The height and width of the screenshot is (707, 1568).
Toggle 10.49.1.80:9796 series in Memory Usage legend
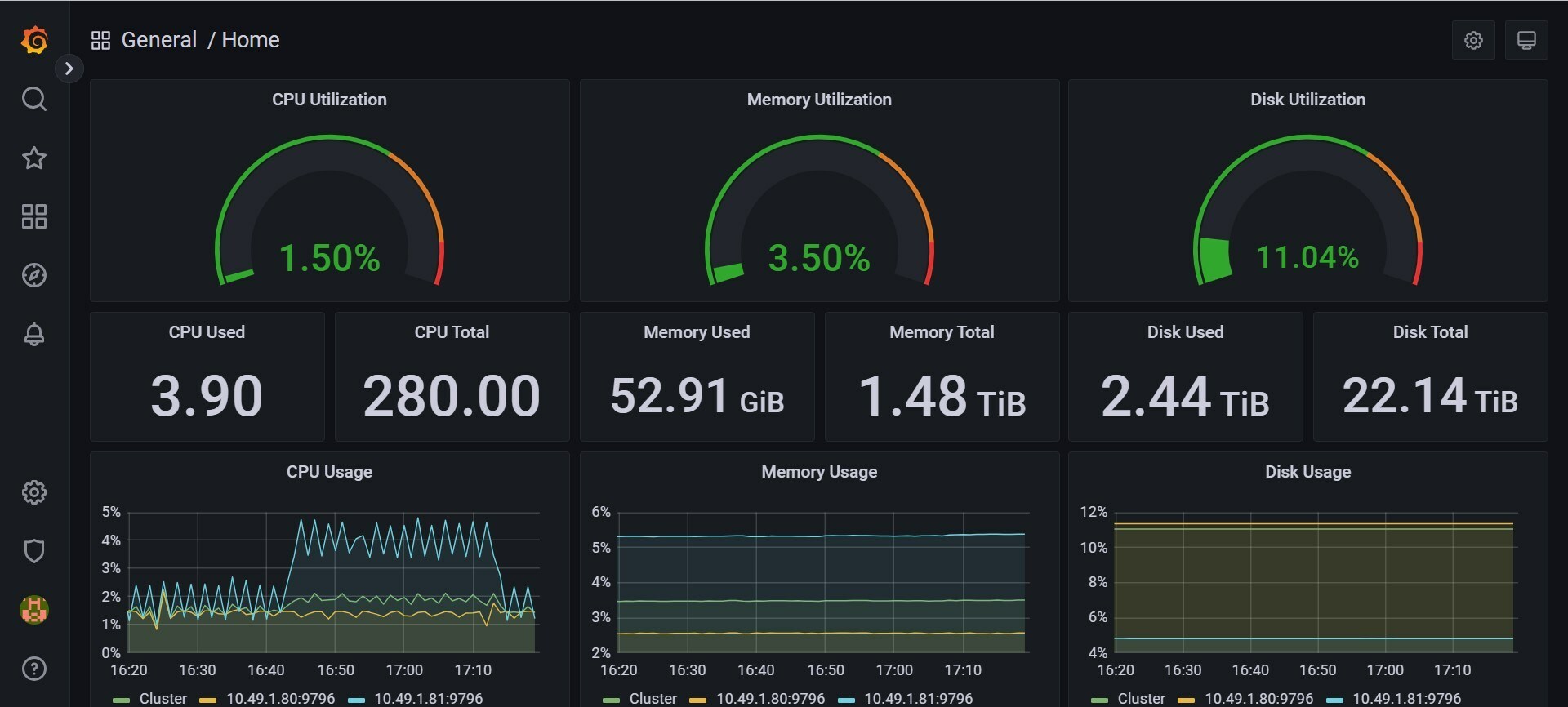tap(769, 699)
